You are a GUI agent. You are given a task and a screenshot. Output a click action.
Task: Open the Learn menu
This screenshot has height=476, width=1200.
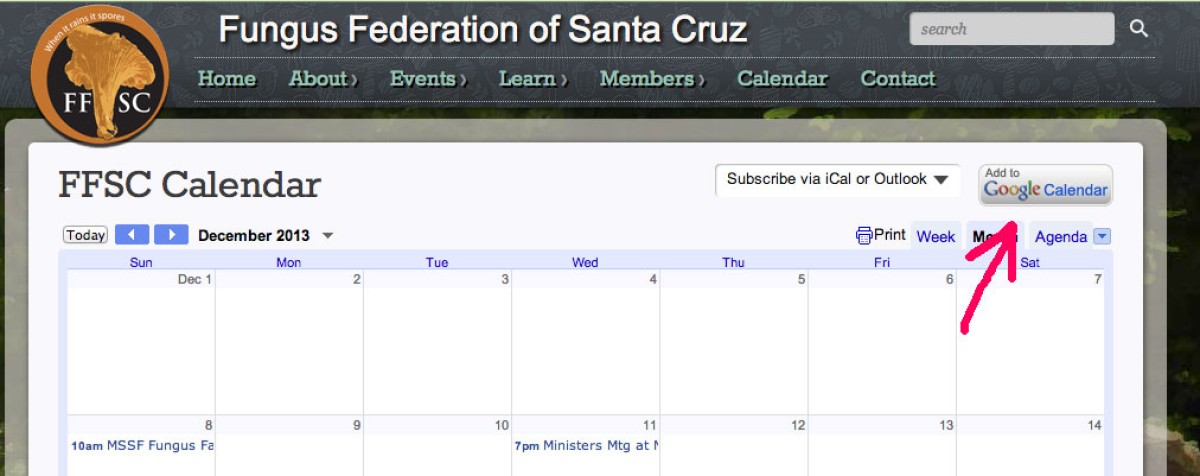(x=533, y=79)
